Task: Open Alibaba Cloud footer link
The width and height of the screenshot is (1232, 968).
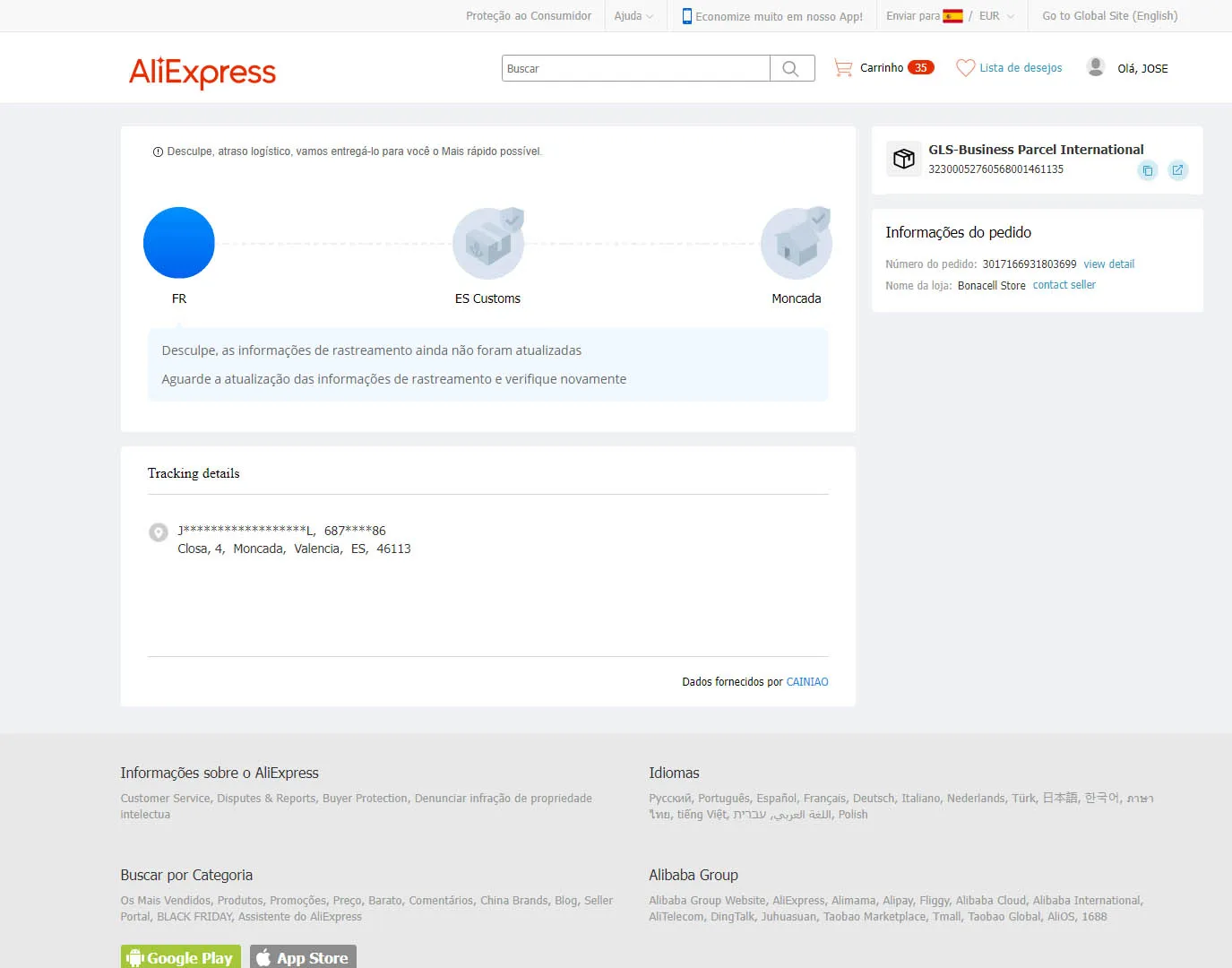Action: coord(991,901)
